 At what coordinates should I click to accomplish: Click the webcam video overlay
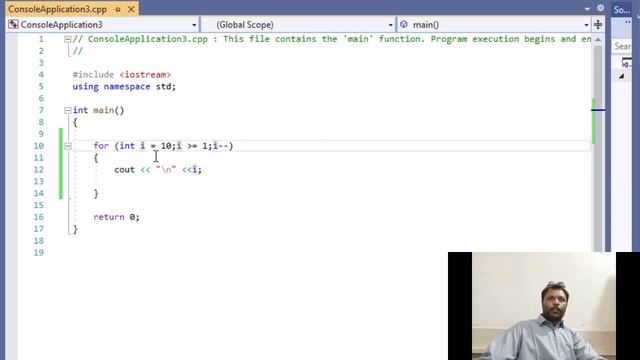[544, 306]
